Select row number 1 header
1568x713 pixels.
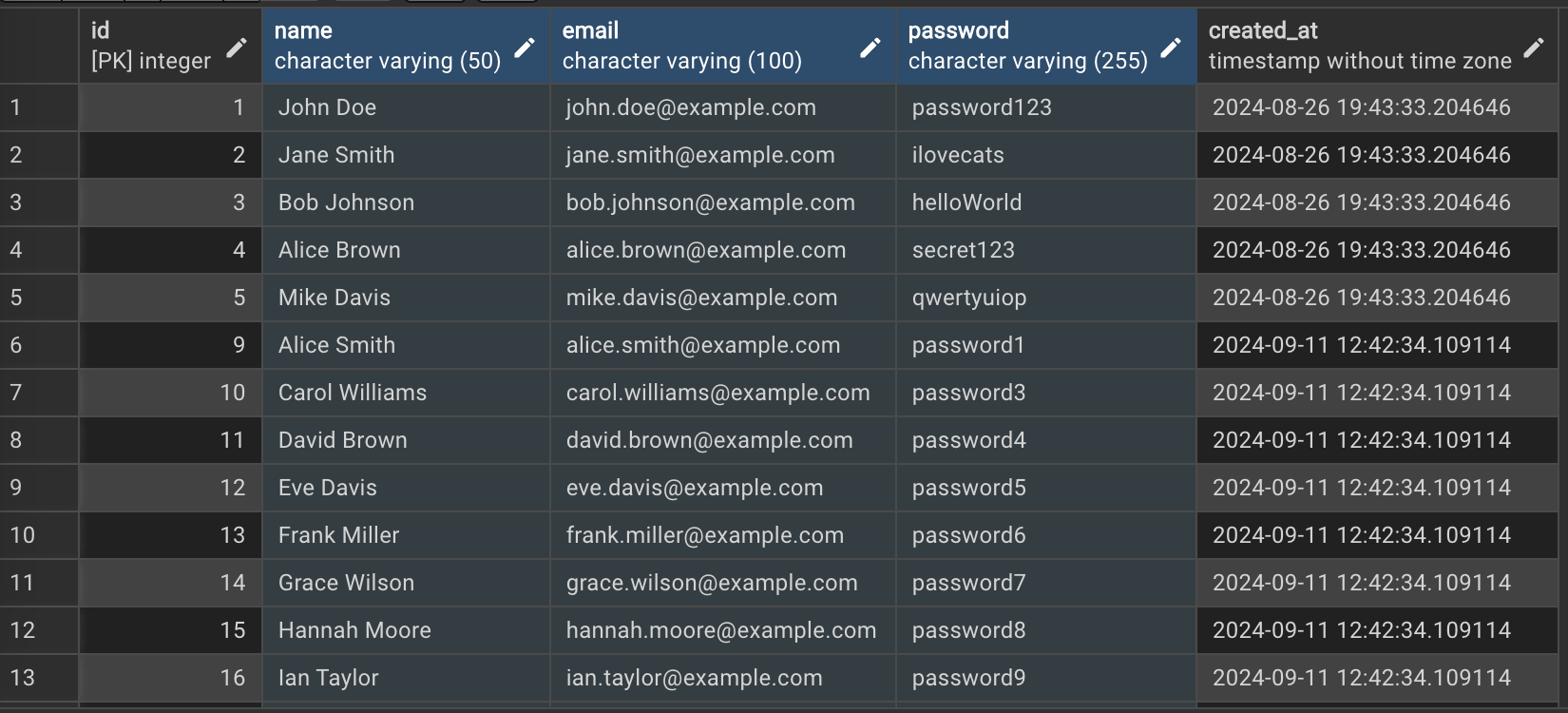click(x=38, y=107)
